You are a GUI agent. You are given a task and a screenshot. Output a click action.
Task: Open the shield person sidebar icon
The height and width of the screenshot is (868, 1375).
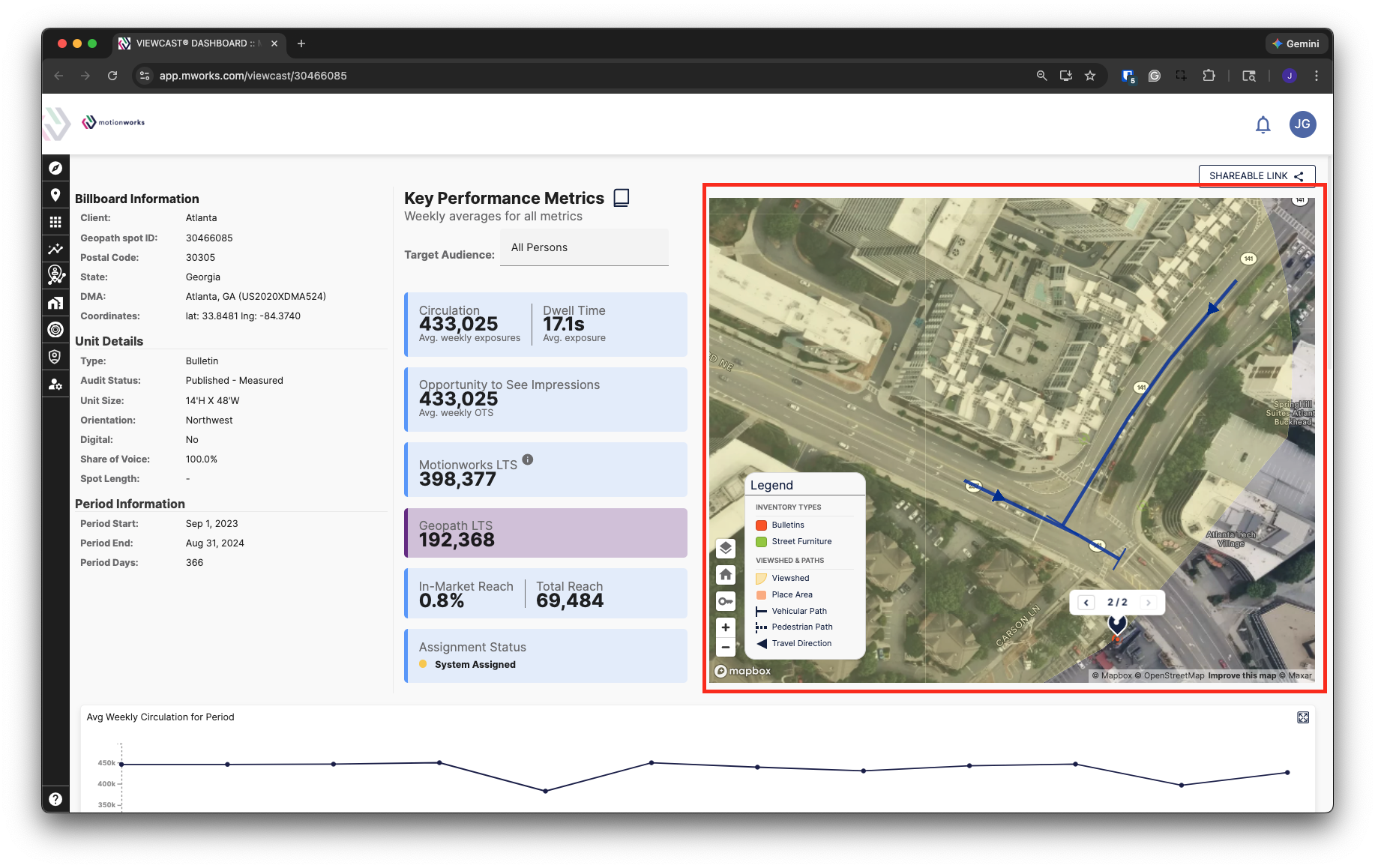point(55,357)
